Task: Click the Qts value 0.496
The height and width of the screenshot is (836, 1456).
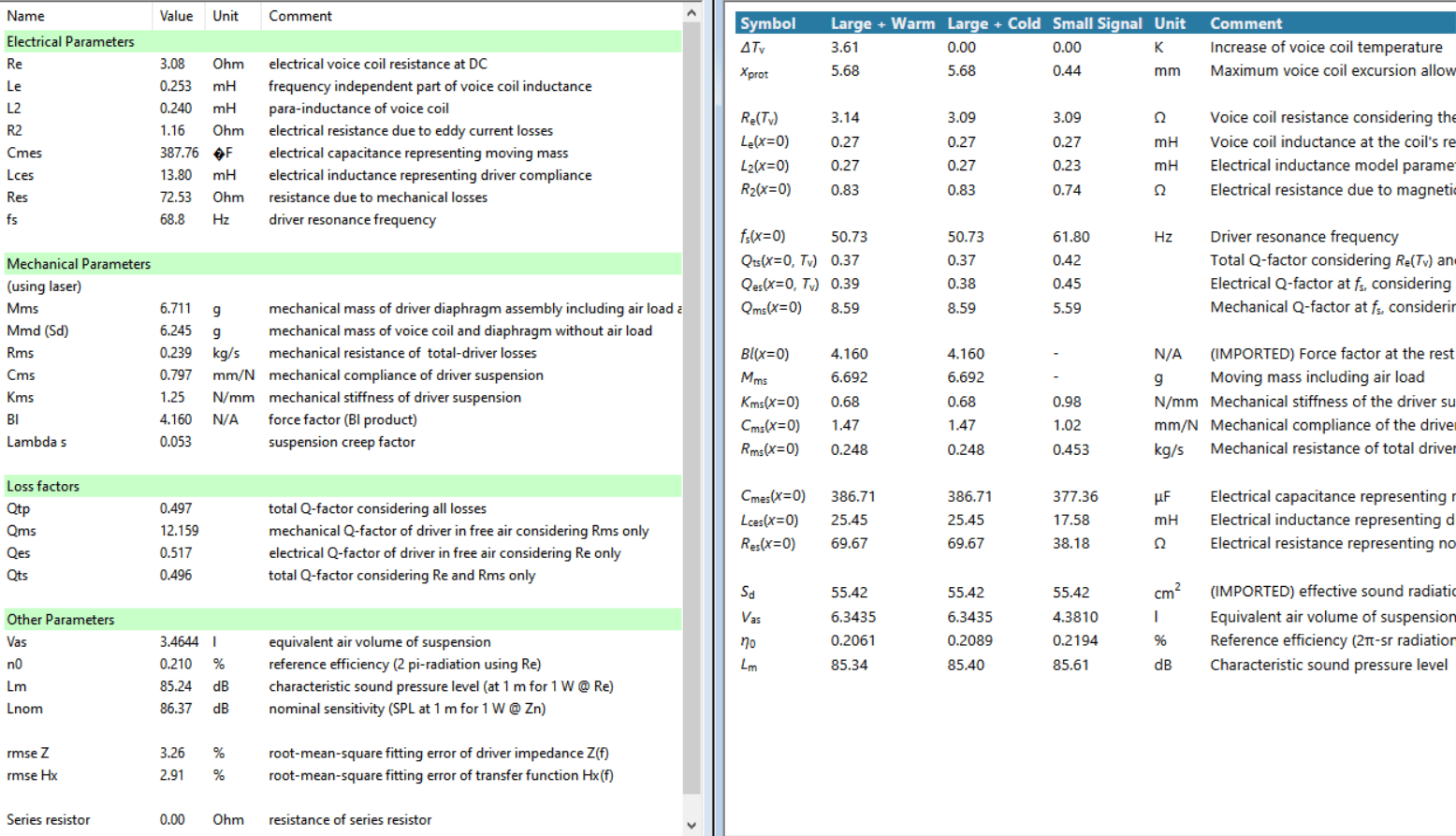Action: pyautogui.click(x=175, y=576)
